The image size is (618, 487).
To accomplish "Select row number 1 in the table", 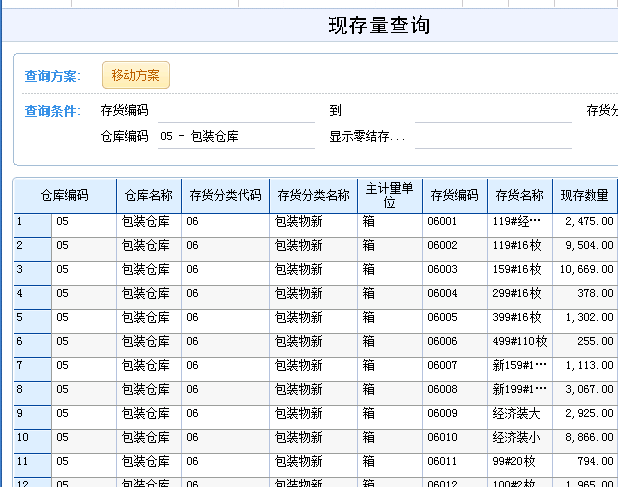I will pos(31,222).
